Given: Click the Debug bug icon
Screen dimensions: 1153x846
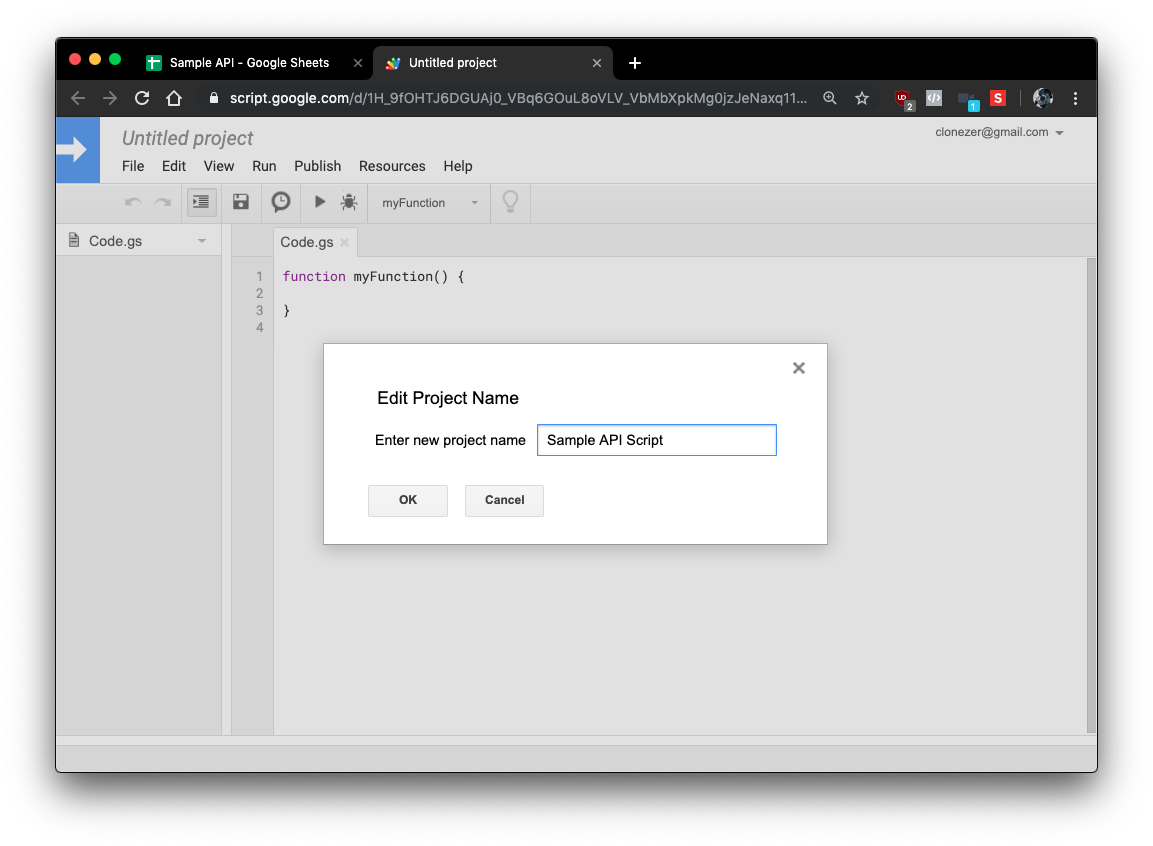Looking at the screenshot, I should click(x=349, y=202).
